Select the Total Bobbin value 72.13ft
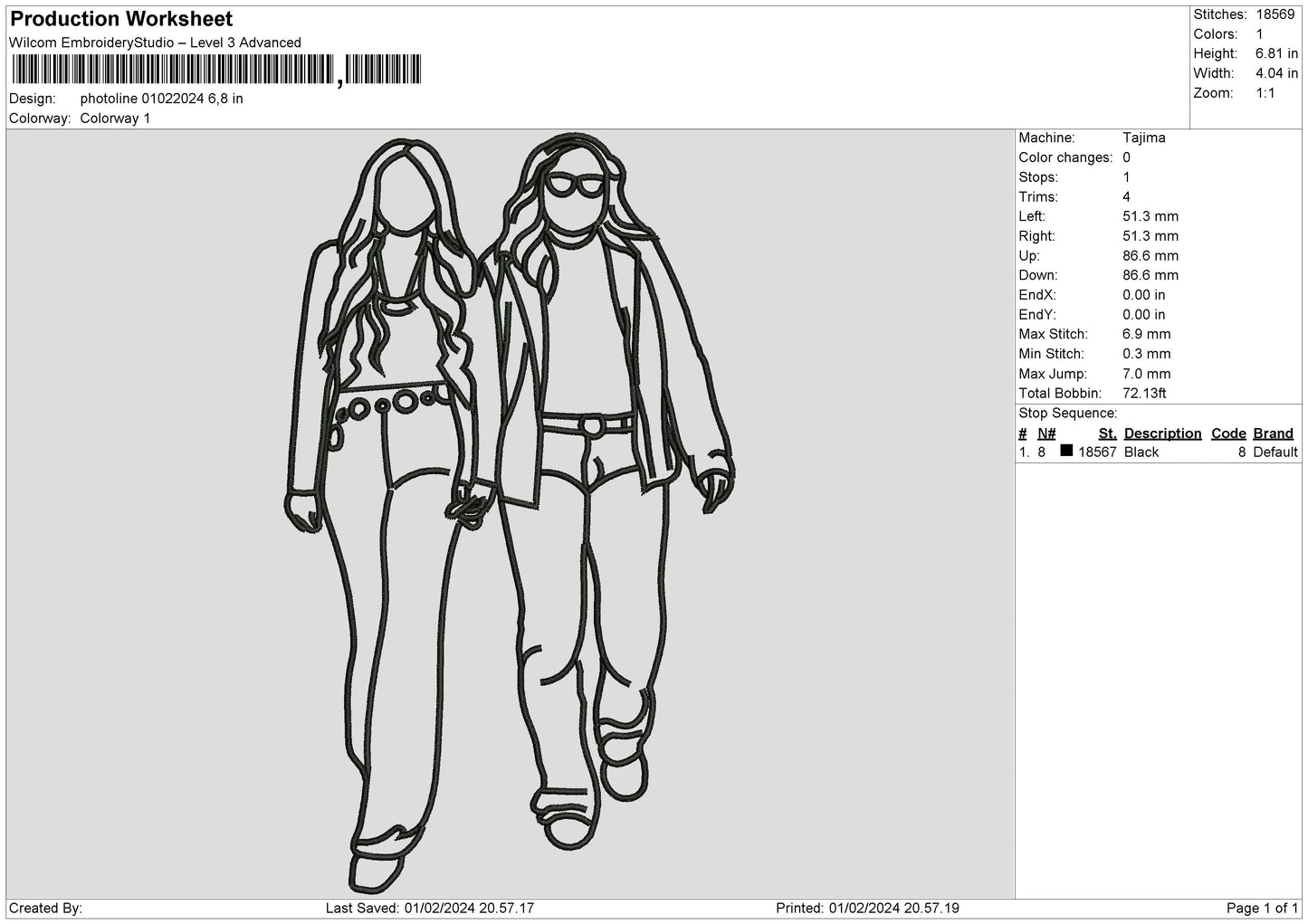 1144,394
